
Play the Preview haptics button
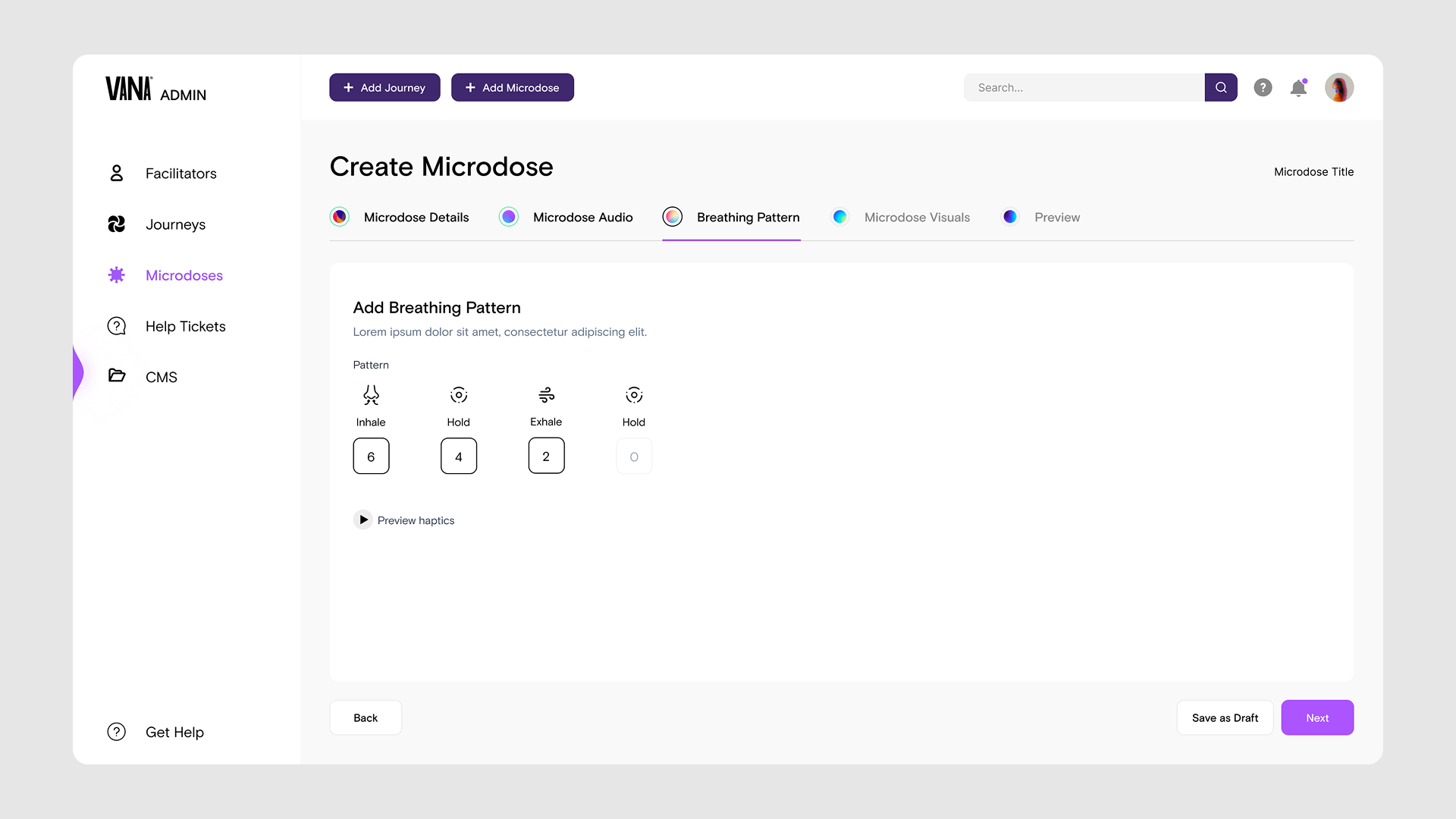[363, 520]
